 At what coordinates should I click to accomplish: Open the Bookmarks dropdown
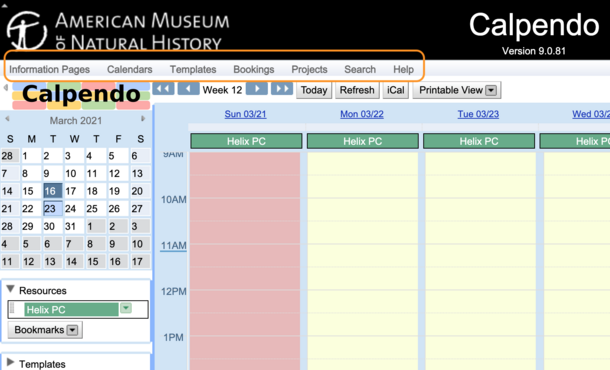point(45,330)
